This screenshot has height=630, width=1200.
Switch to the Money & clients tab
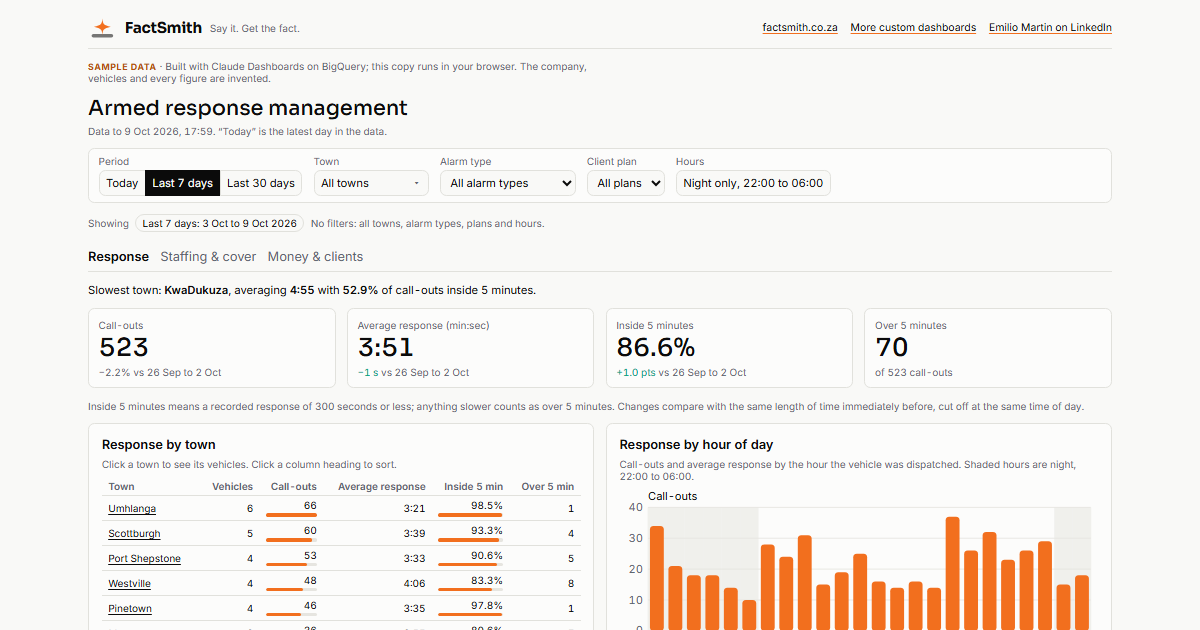(315, 257)
